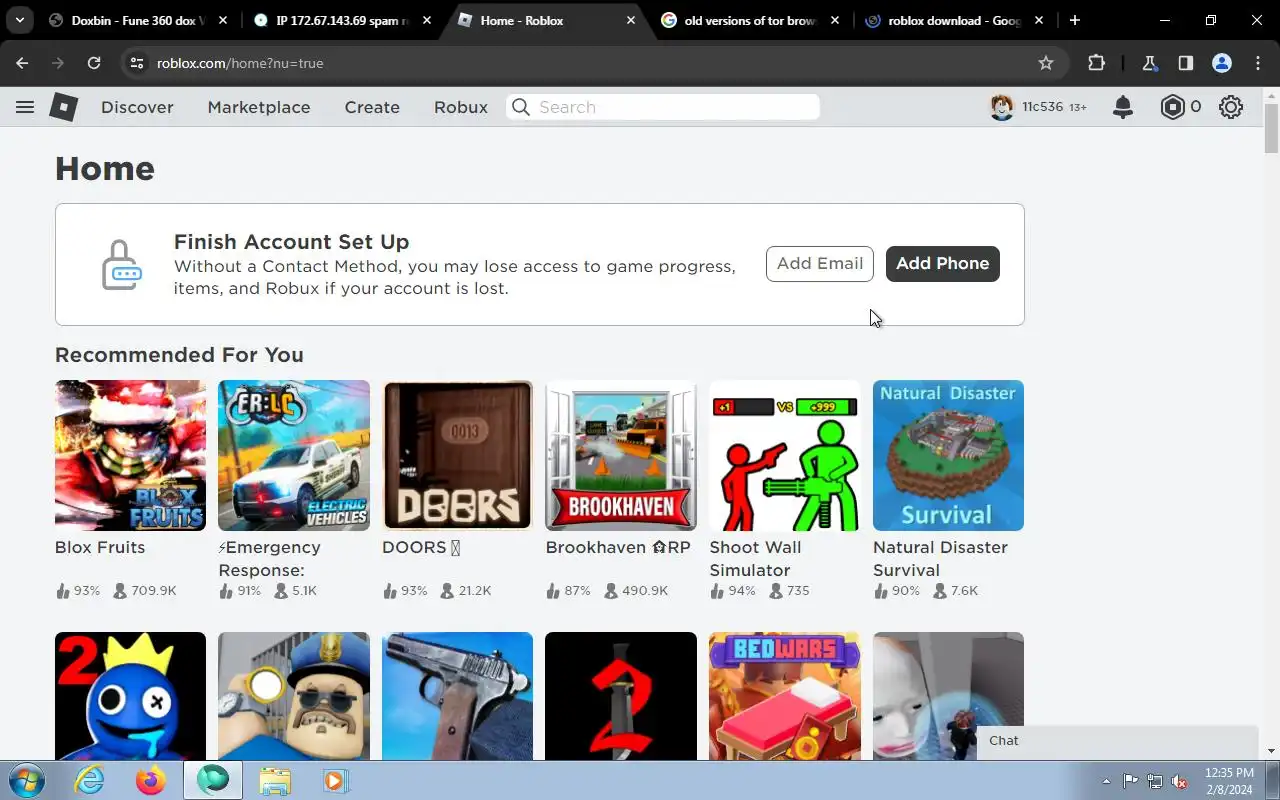The width and height of the screenshot is (1280, 800).
Task: Open the Blox Fruits game thumbnail
Action: pyautogui.click(x=130, y=455)
